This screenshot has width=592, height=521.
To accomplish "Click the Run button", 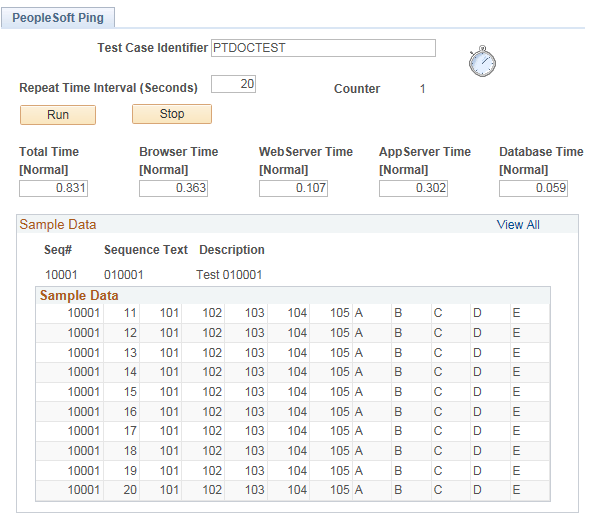I will point(58,115).
